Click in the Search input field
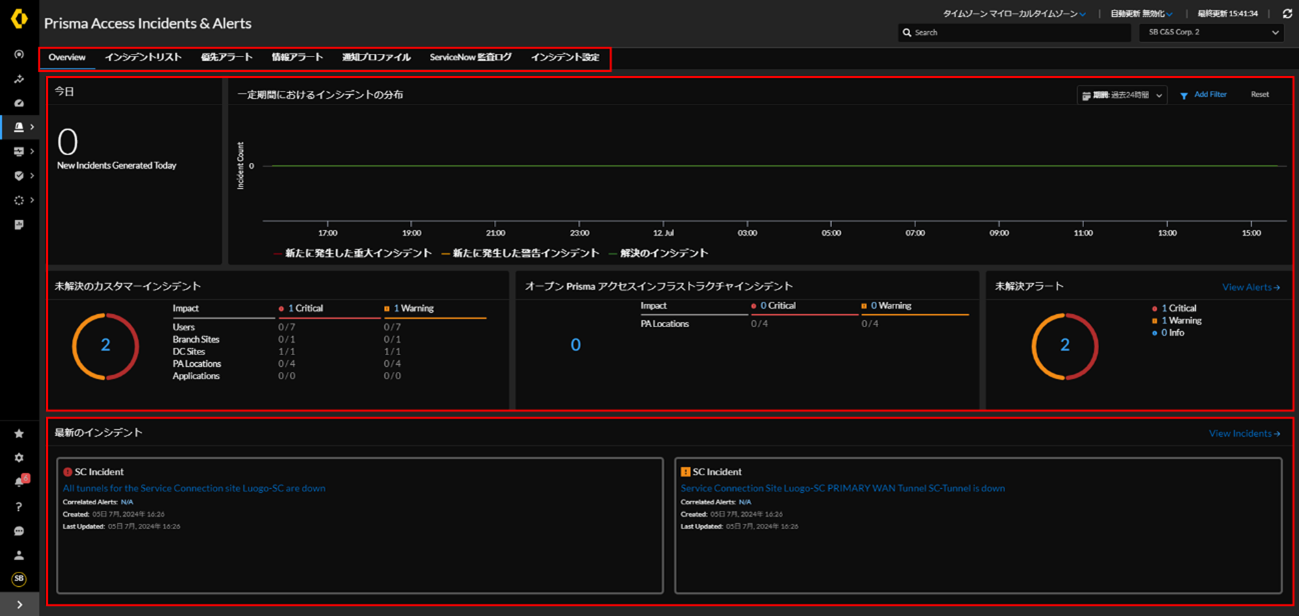1299x616 pixels. pos(1014,33)
